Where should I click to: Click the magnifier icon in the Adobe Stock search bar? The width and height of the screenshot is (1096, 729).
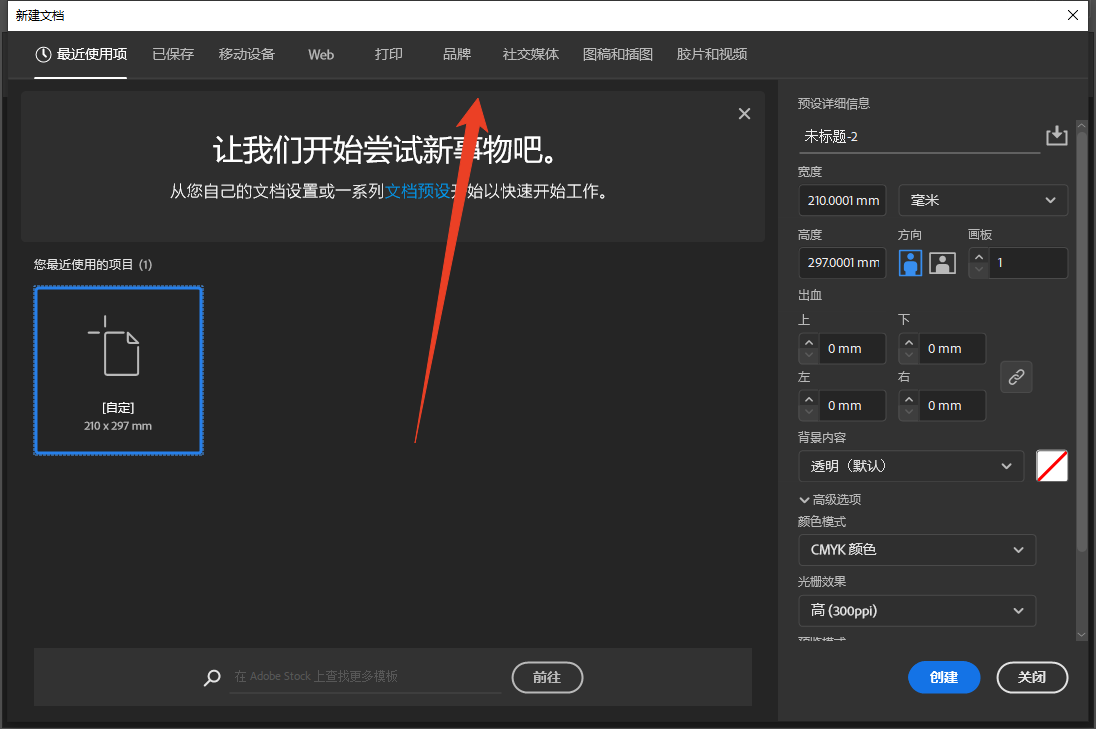coord(211,678)
